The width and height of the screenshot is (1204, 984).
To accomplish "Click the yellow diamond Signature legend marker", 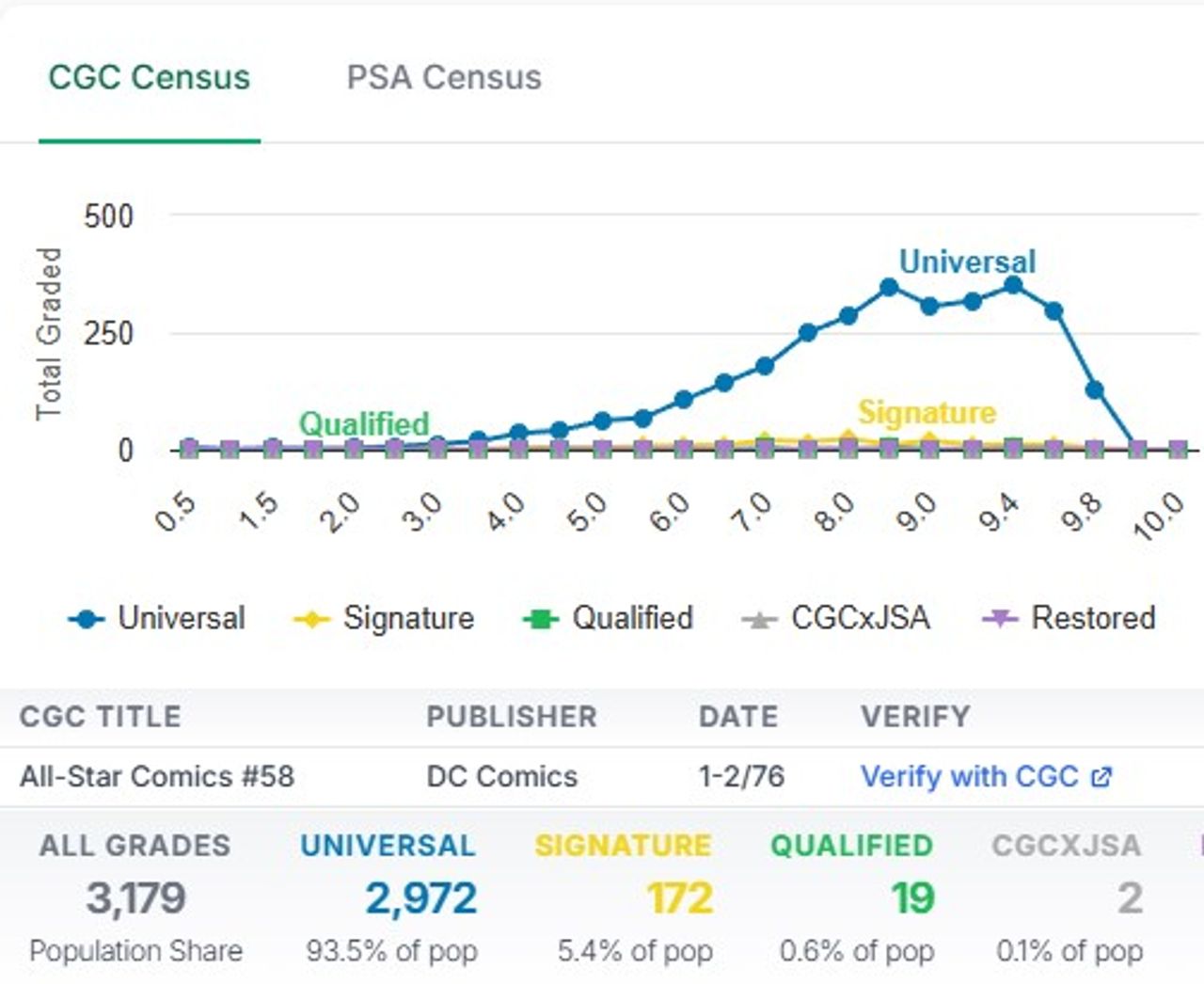I will 311,619.
